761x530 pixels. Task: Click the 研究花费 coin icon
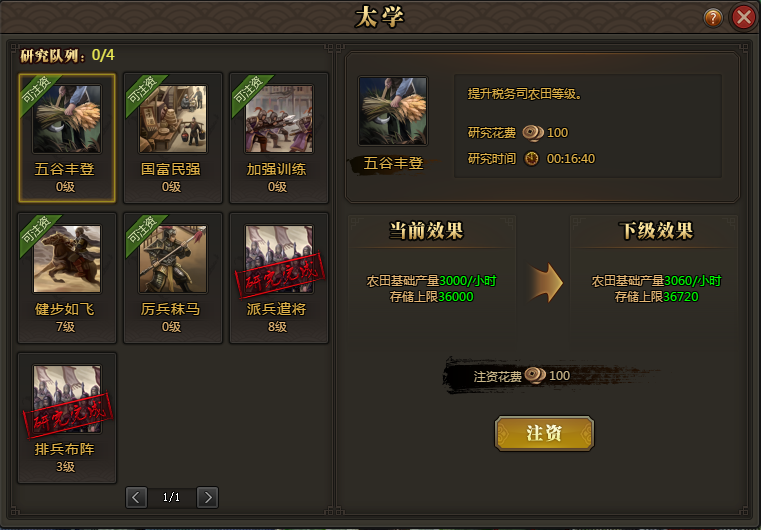[x=533, y=132]
